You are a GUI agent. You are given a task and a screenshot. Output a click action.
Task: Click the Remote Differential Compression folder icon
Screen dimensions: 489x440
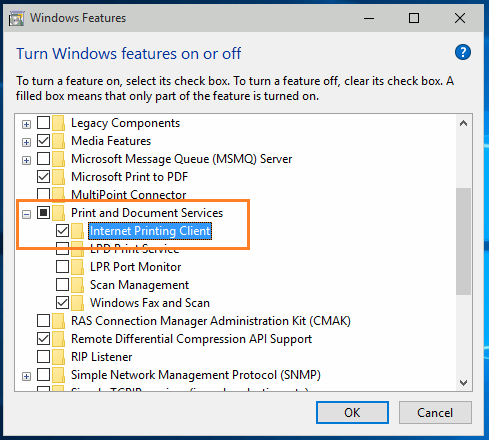(58, 339)
